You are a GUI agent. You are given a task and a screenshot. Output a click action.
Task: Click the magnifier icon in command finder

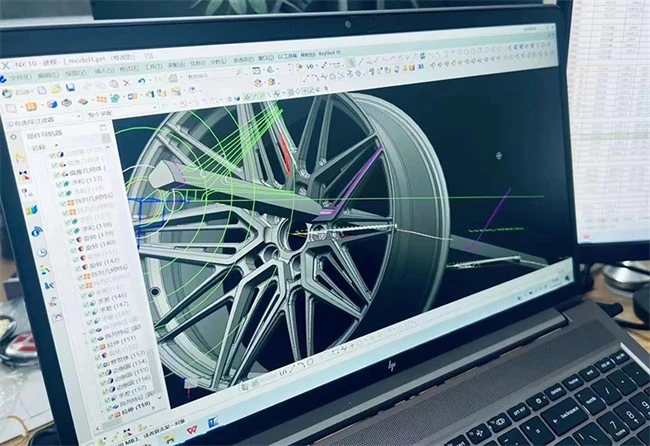pyautogui.click(x=239, y=73)
